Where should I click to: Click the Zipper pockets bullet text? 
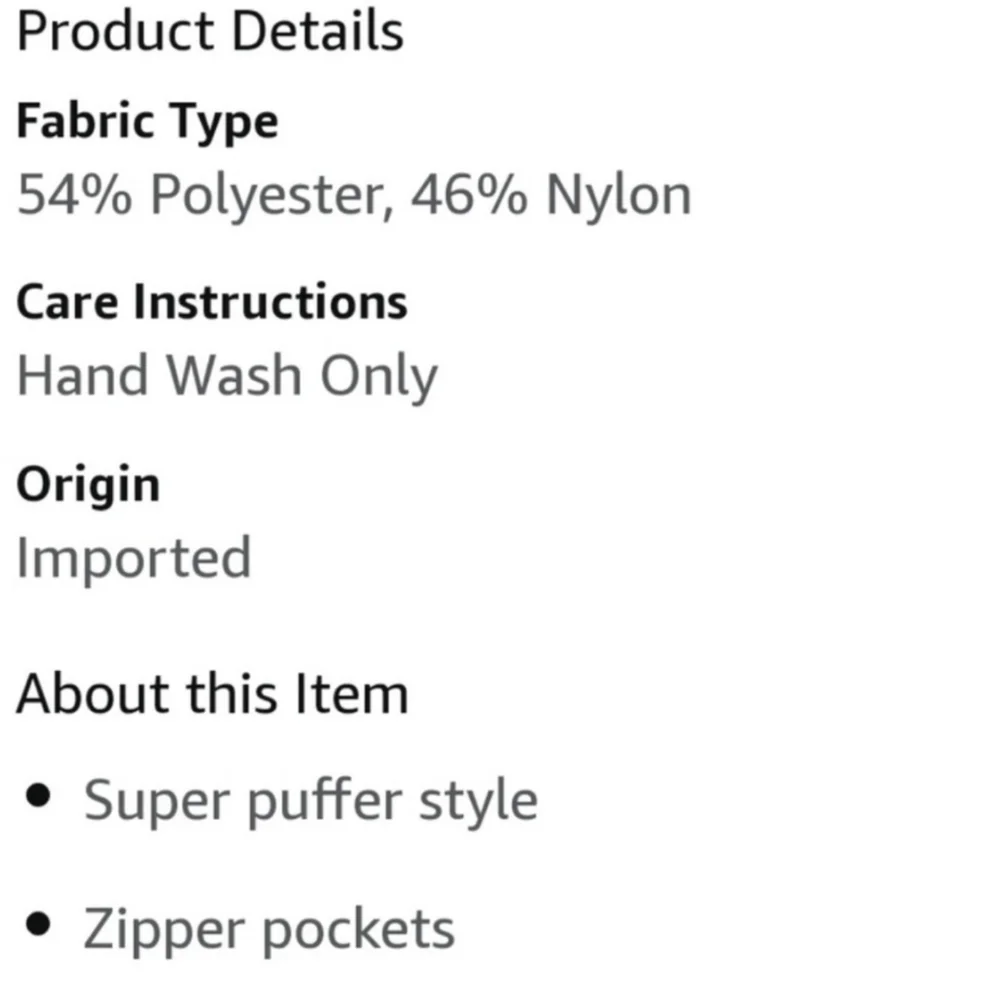click(x=269, y=930)
